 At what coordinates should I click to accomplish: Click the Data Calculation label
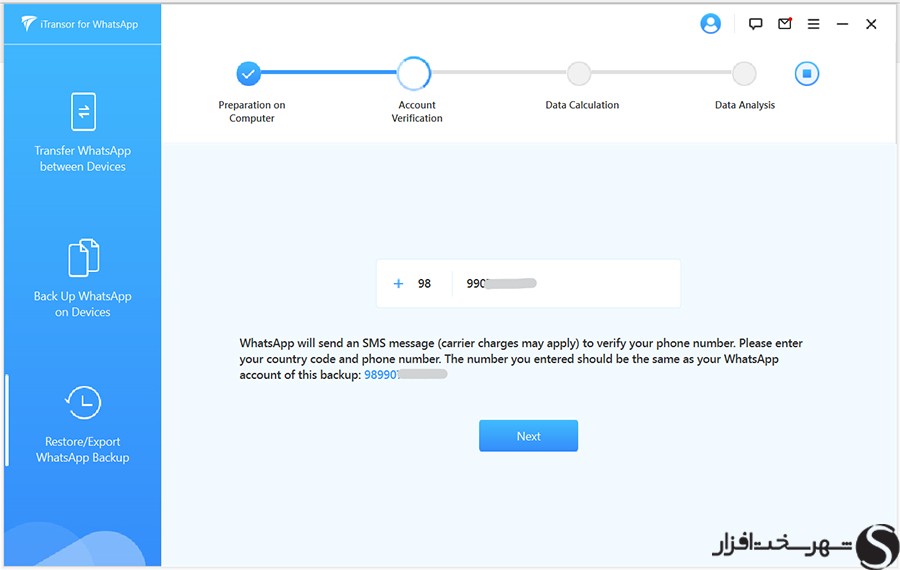click(x=582, y=105)
